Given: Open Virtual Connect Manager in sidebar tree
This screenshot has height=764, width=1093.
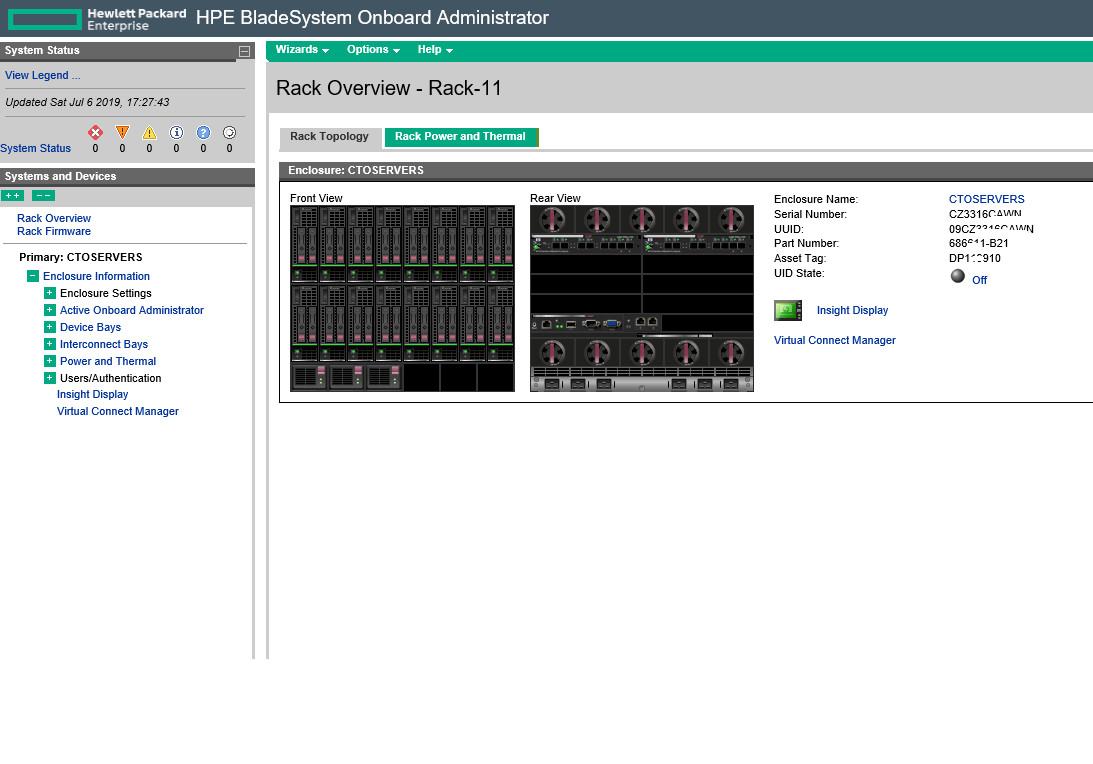Looking at the screenshot, I should (x=118, y=411).
